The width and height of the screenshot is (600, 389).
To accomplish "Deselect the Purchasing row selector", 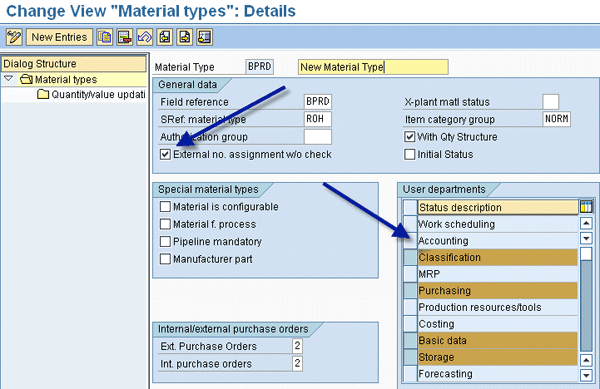I will (410, 291).
